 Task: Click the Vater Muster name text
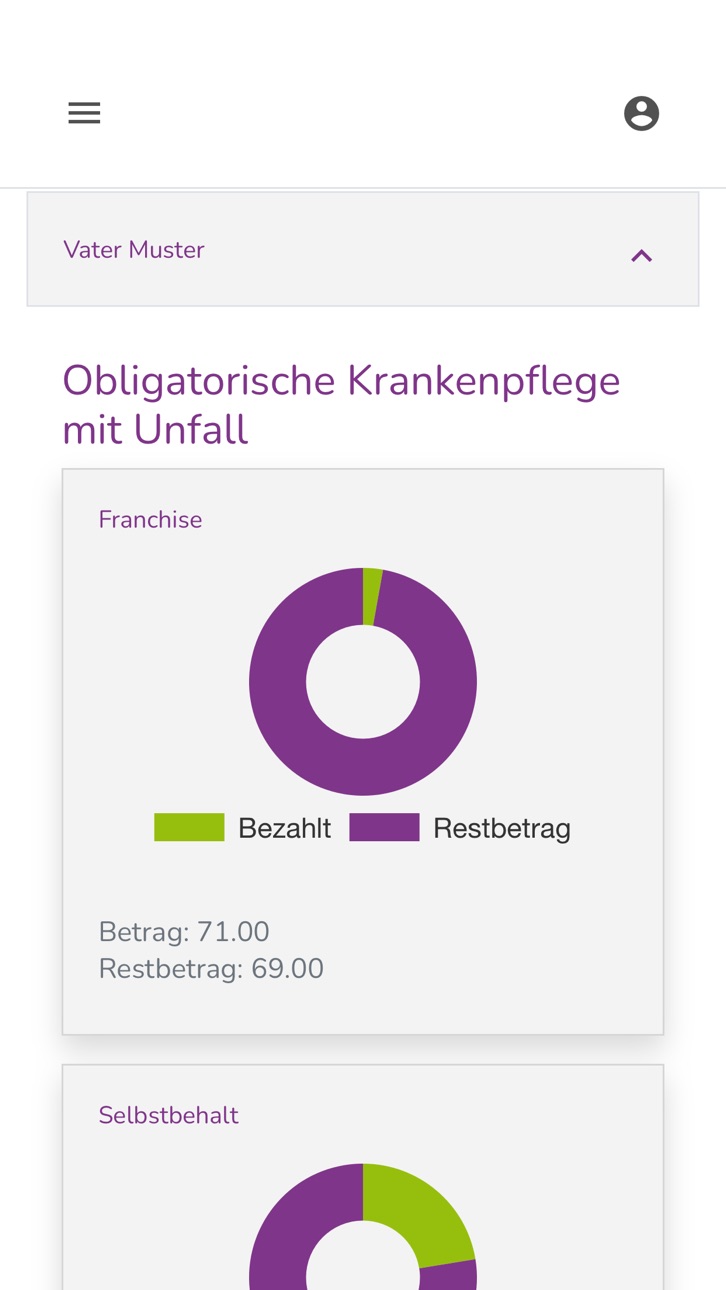(134, 250)
